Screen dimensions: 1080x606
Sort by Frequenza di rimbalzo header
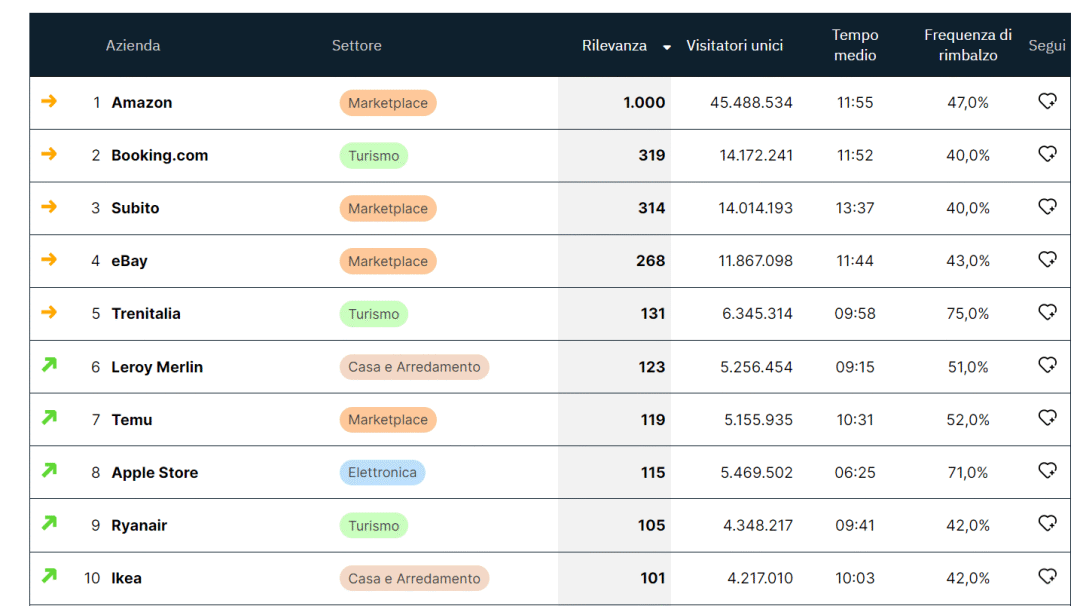coord(967,46)
